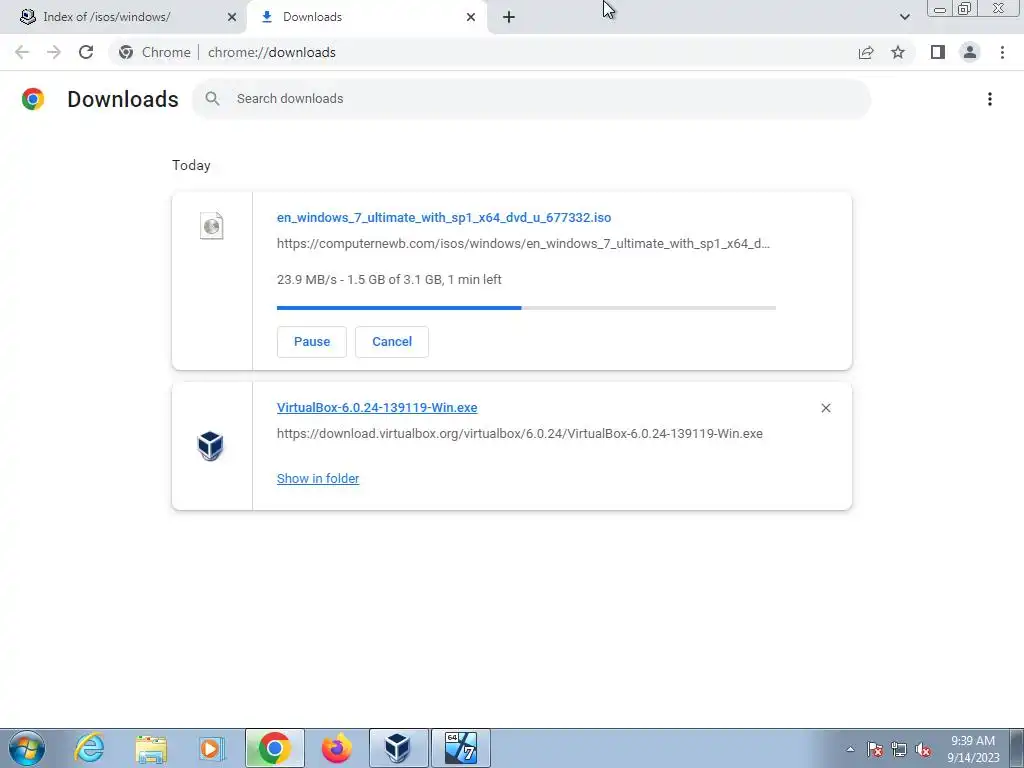This screenshot has height=768, width=1024.
Task: Click the computernewb.com source URL
Action: point(523,244)
